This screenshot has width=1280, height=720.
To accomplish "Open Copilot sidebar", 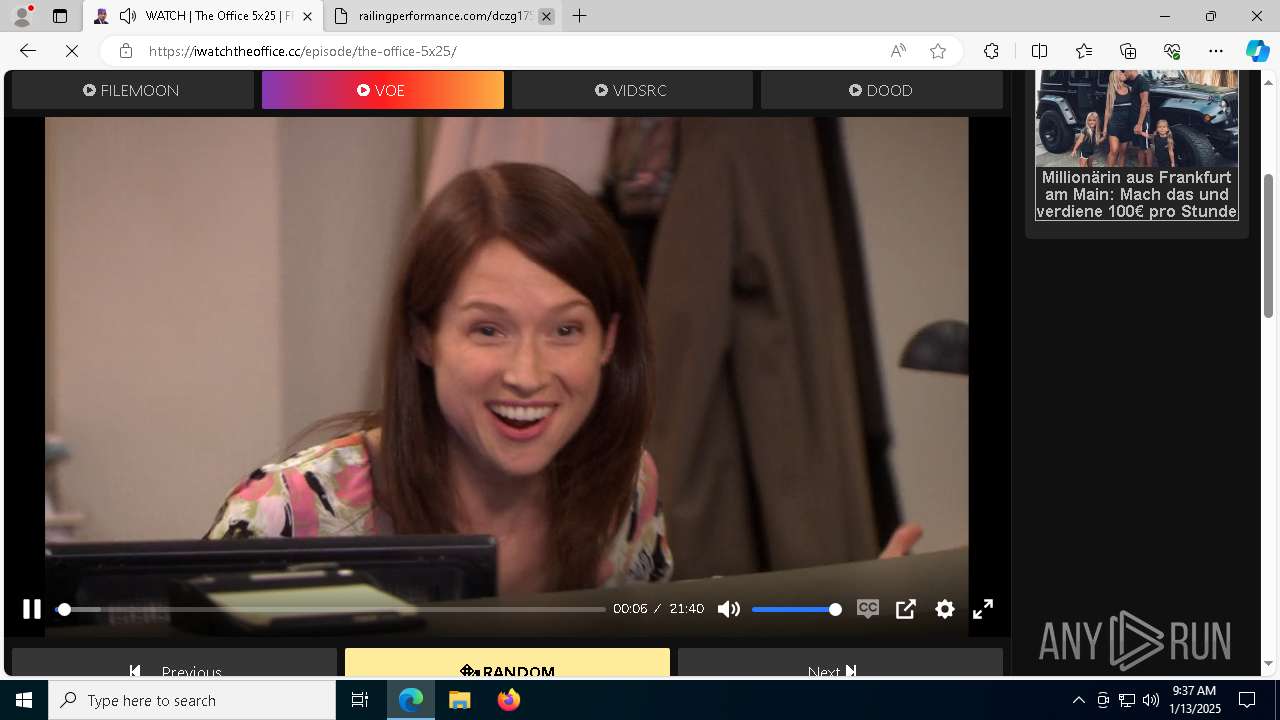I will [1257, 51].
